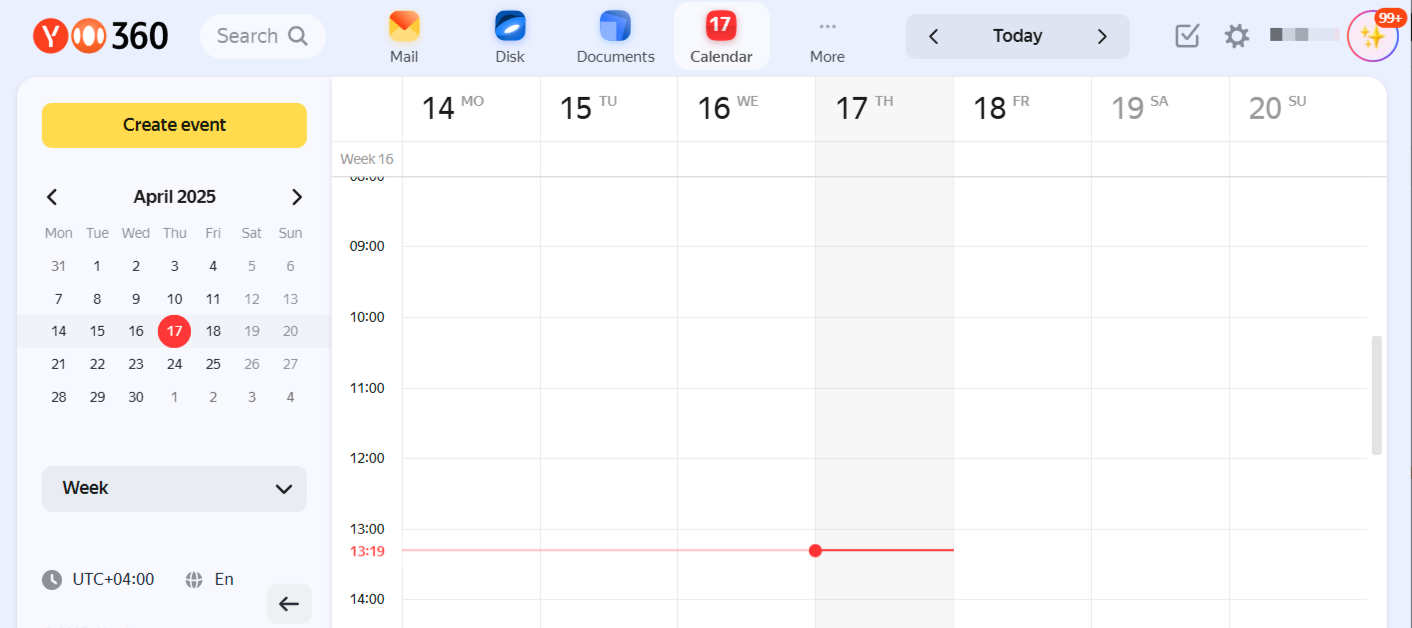Open the tasks checkmark icon

[1187, 36]
